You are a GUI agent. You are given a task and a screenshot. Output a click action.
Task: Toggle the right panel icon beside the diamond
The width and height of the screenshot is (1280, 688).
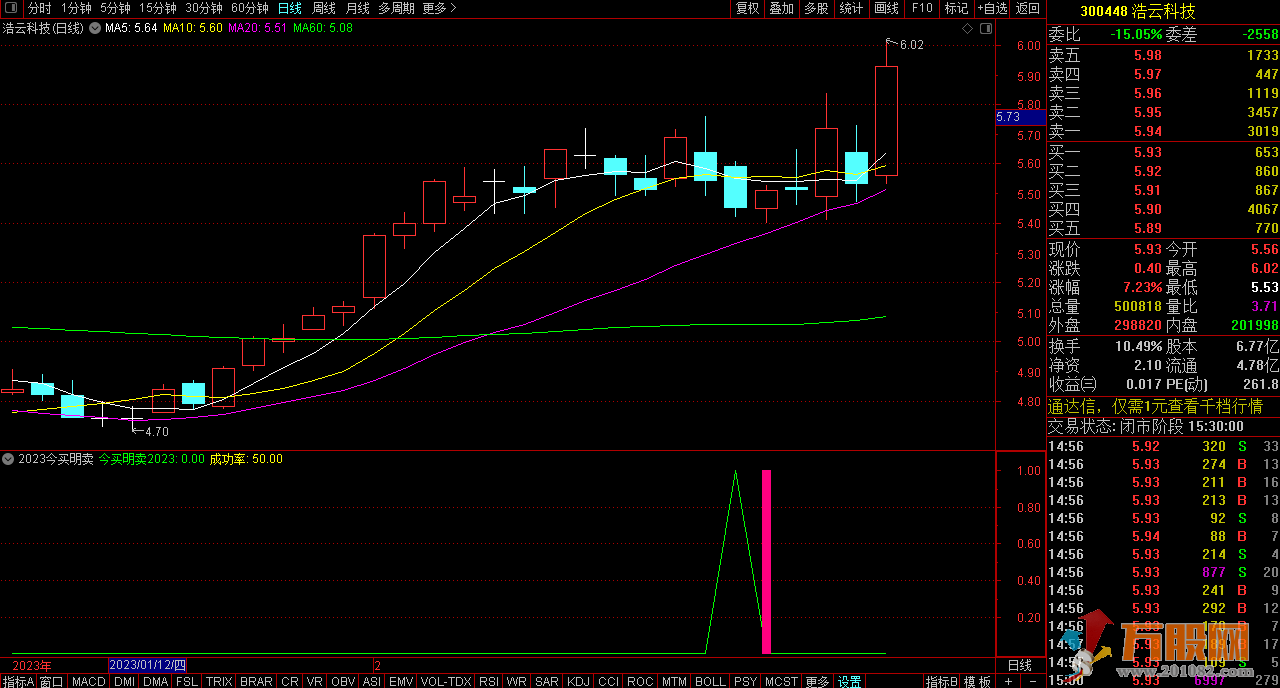coord(986,29)
